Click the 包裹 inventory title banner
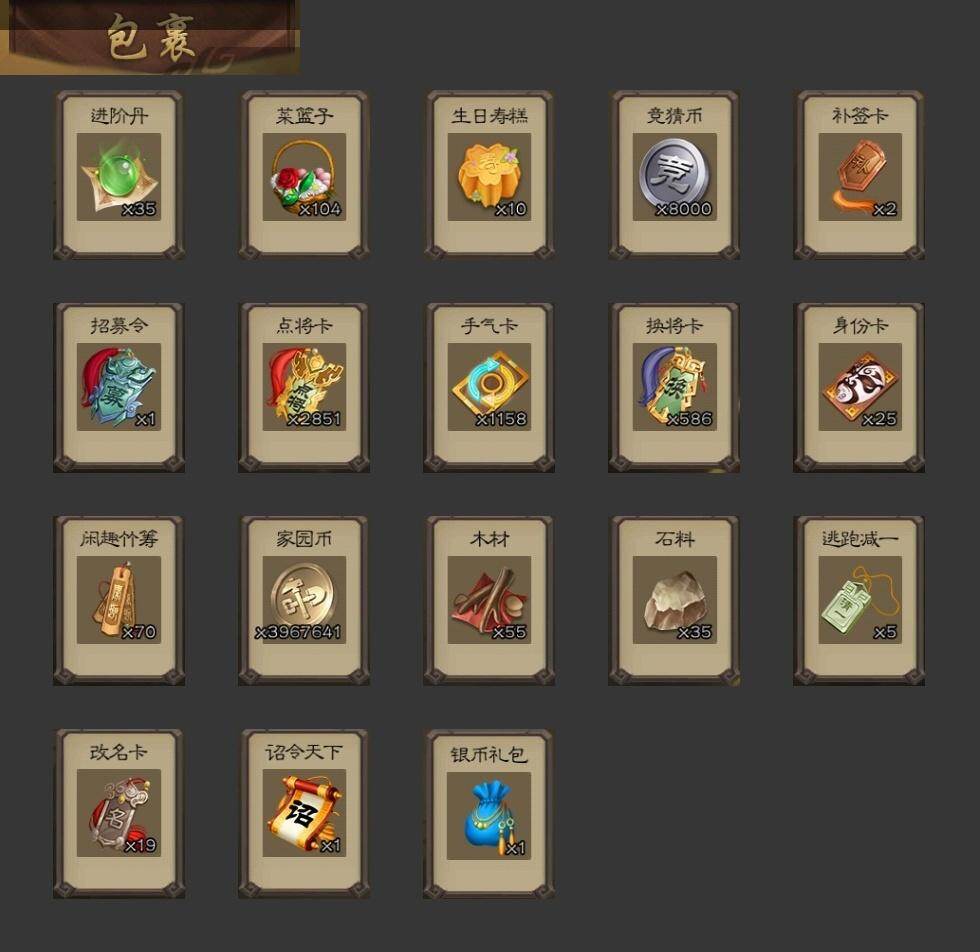The width and height of the screenshot is (980, 952). (150, 38)
